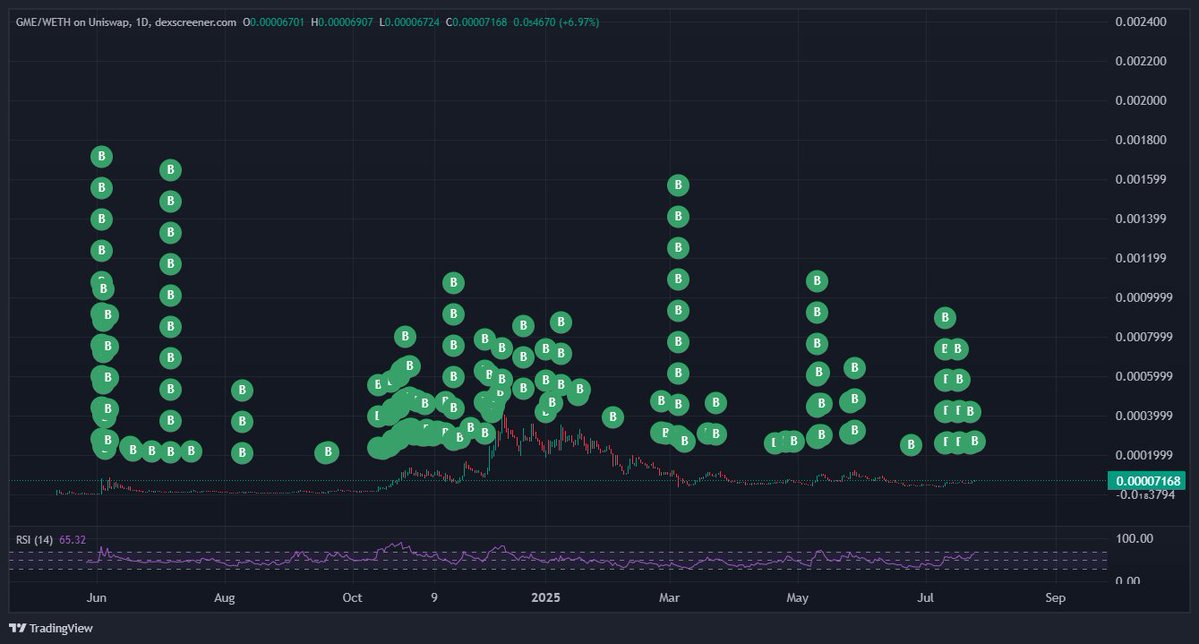Click the +6.97% change value
This screenshot has height=644, width=1199.
(x=579, y=22)
